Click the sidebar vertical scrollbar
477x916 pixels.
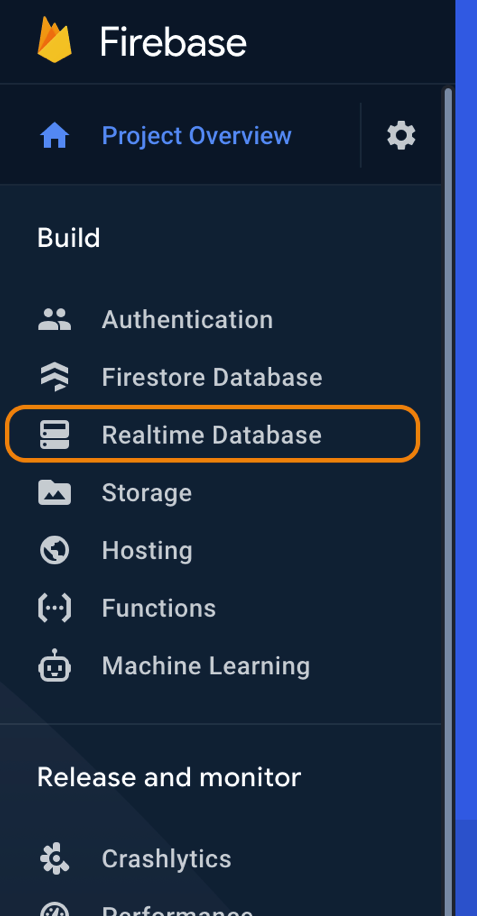pyautogui.click(x=448, y=501)
